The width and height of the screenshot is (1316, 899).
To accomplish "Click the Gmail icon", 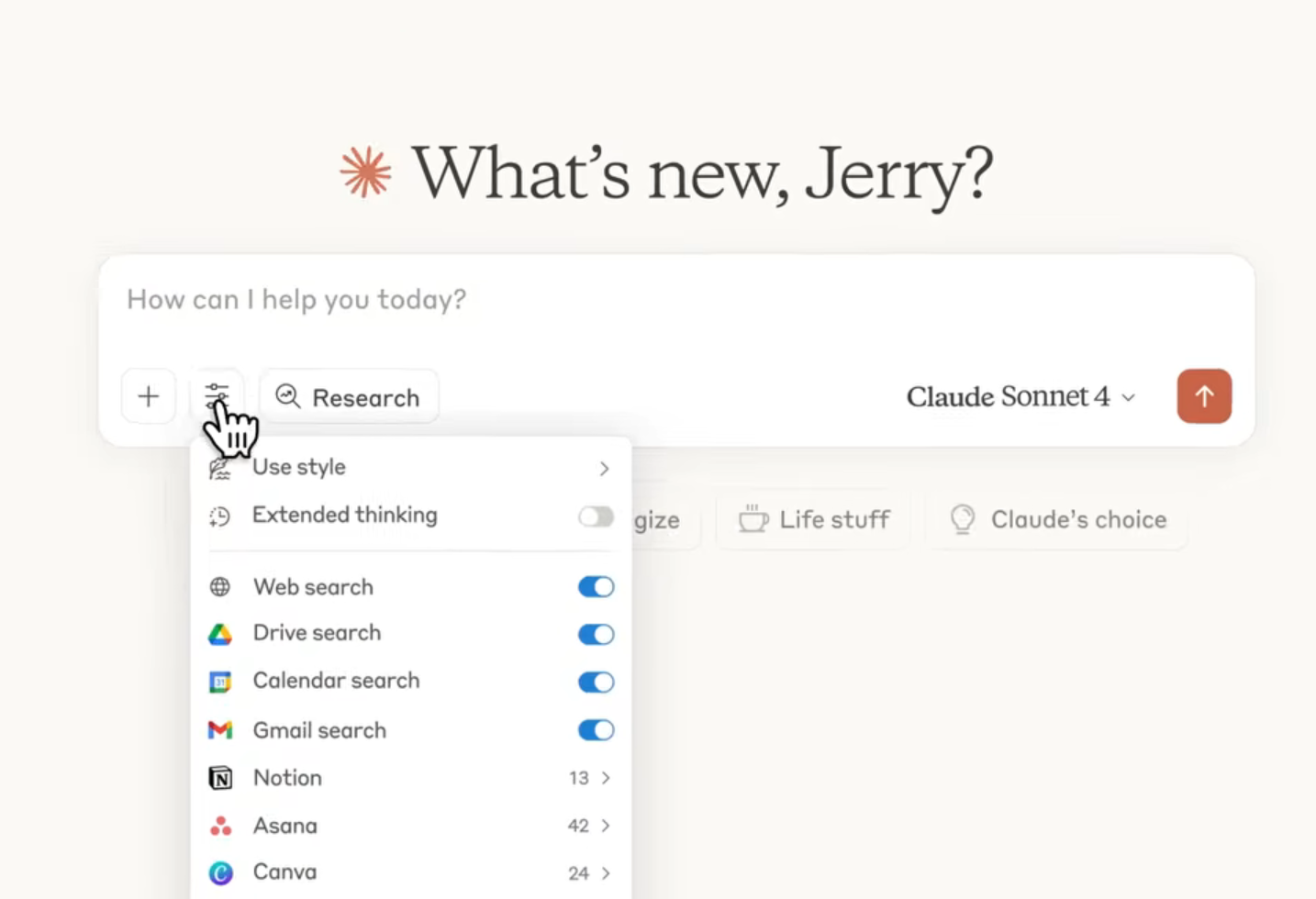I will point(220,730).
